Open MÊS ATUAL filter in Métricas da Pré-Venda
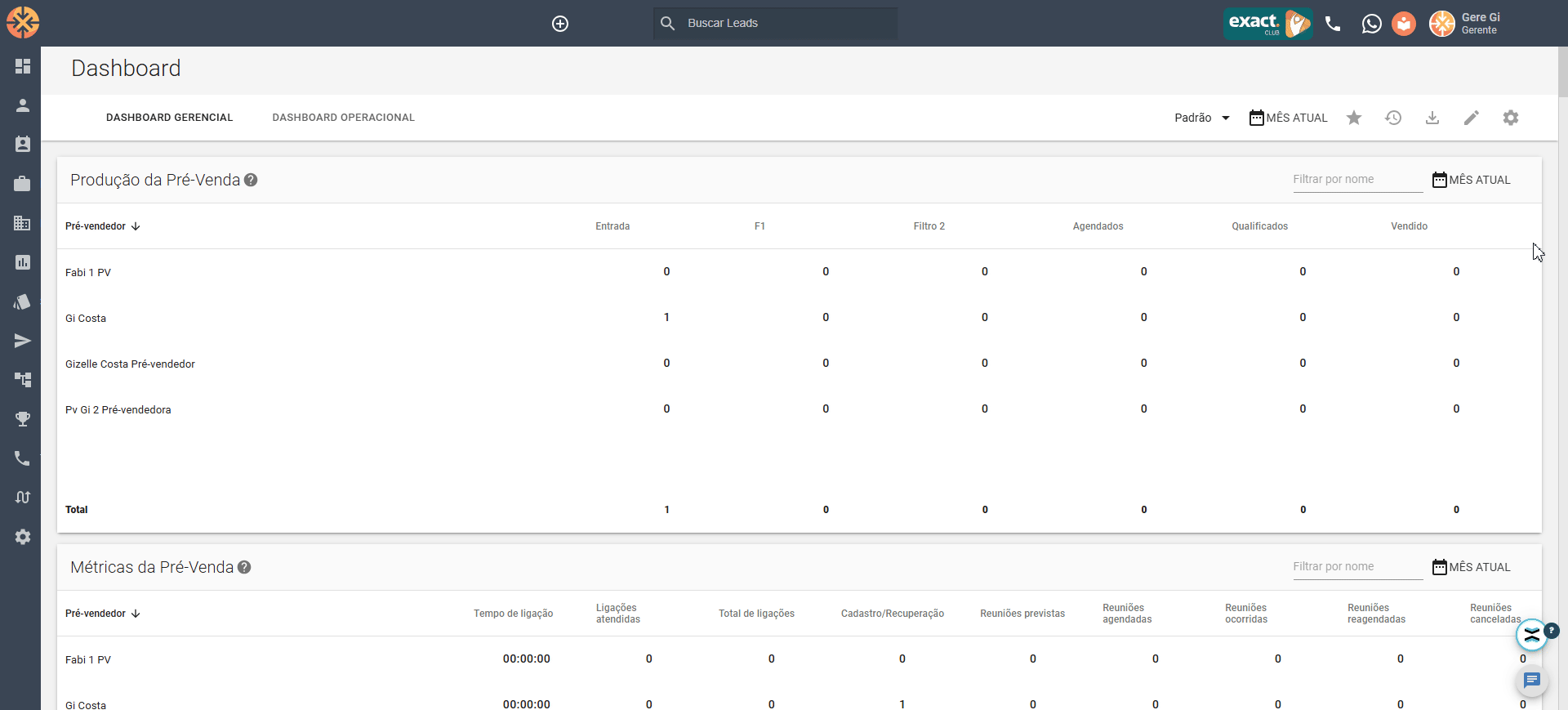 1472,567
